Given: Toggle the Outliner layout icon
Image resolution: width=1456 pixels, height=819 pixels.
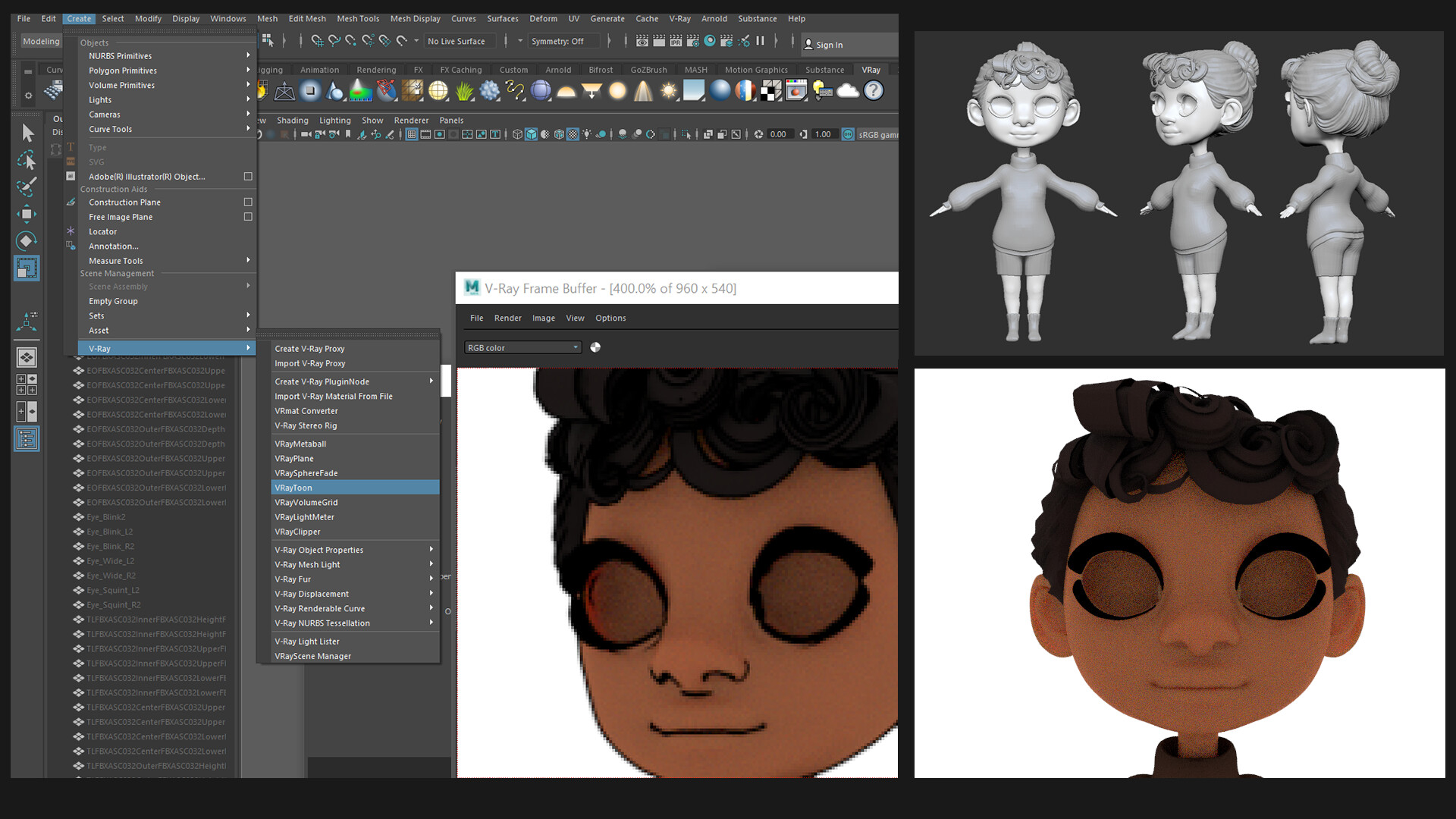Looking at the screenshot, I should tap(27, 438).
